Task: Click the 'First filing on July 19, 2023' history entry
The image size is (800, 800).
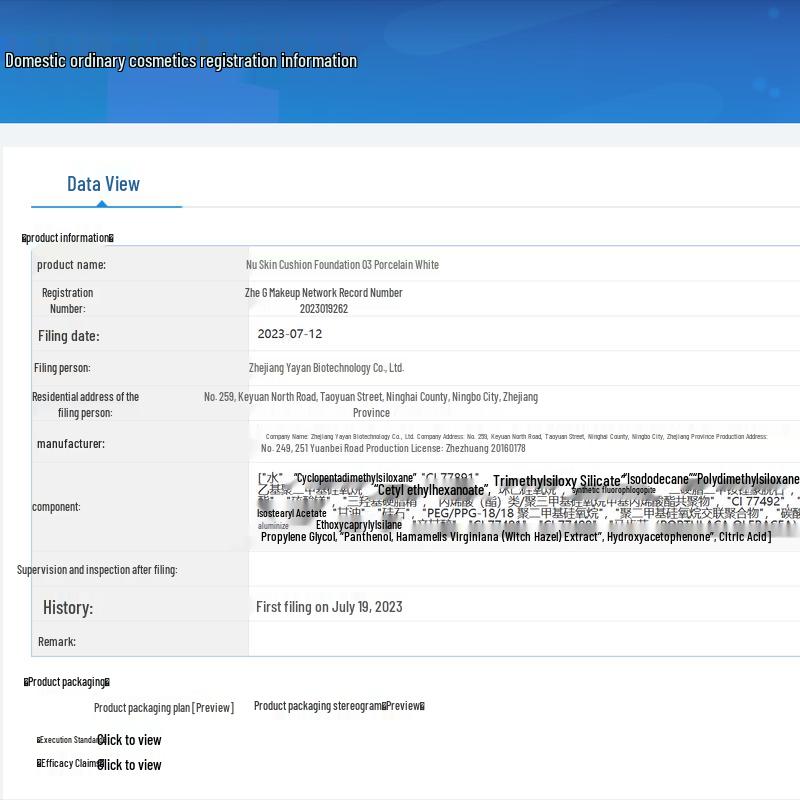Action: tap(329, 607)
